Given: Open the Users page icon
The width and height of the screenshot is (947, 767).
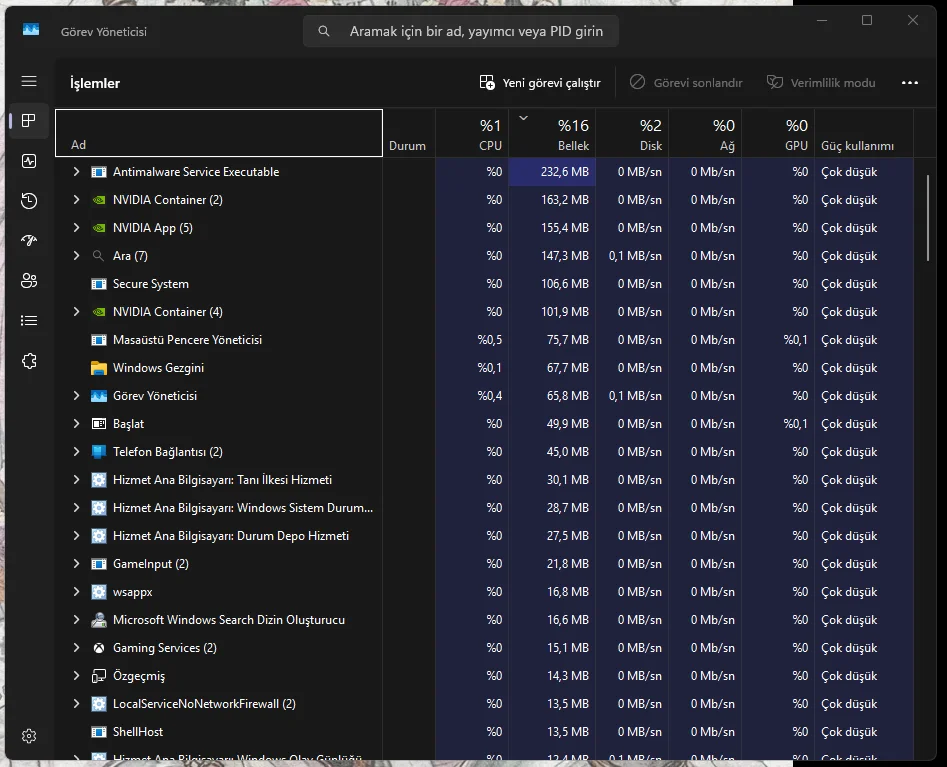Looking at the screenshot, I should (29, 281).
